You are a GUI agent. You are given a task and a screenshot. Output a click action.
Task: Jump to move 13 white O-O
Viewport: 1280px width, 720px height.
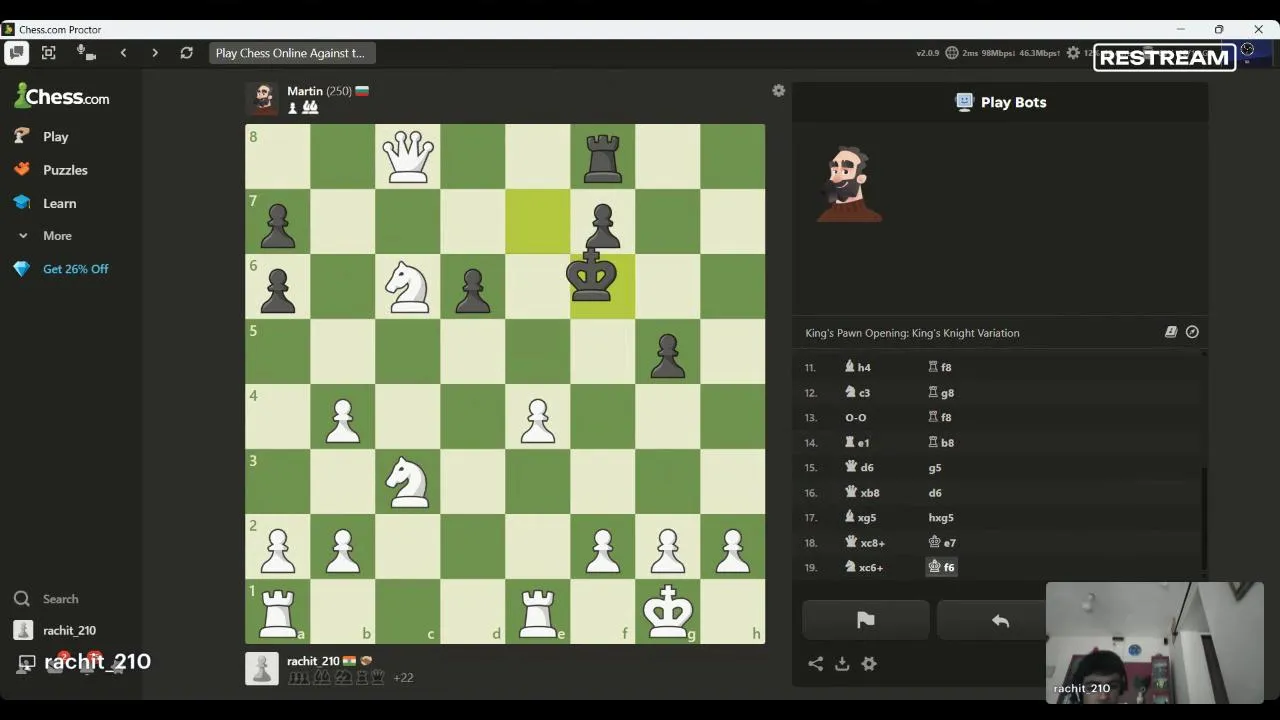856,417
